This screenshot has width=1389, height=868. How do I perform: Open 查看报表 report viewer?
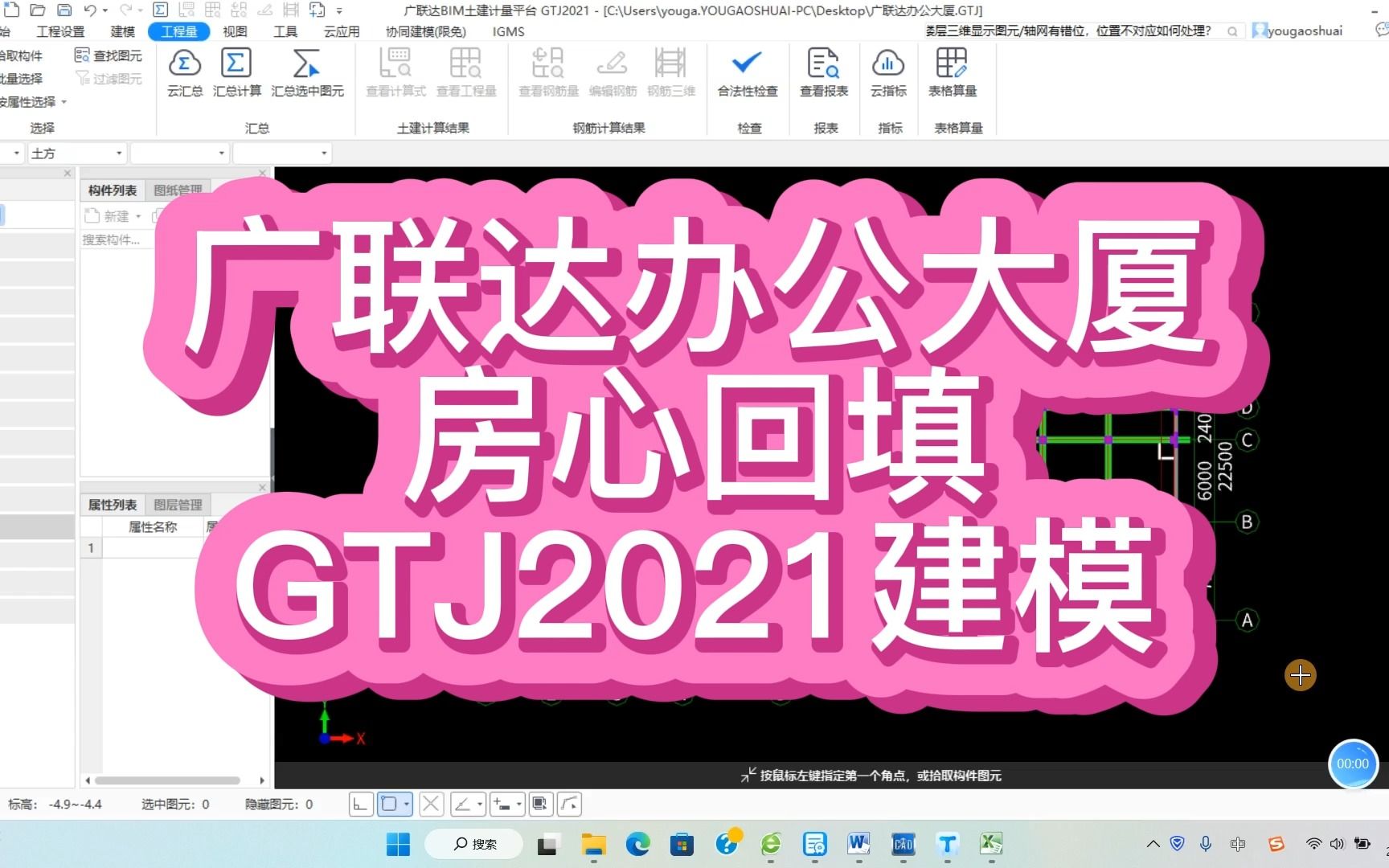(x=824, y=72)
